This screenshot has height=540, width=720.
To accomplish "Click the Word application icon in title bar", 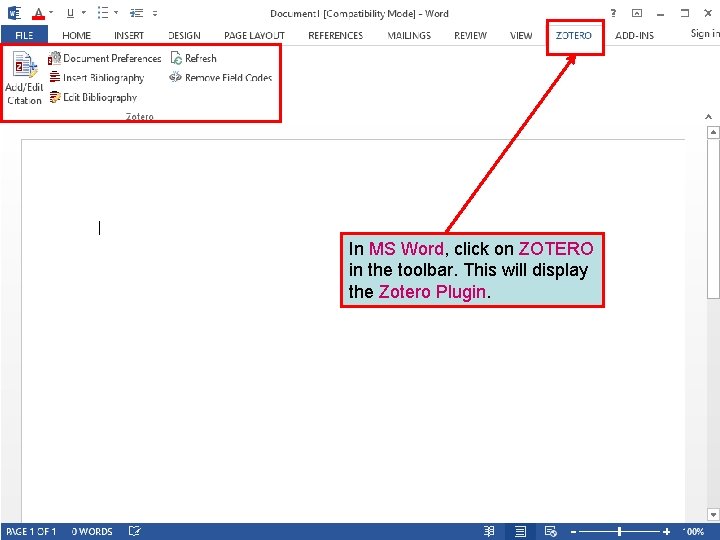I will 14,13.
